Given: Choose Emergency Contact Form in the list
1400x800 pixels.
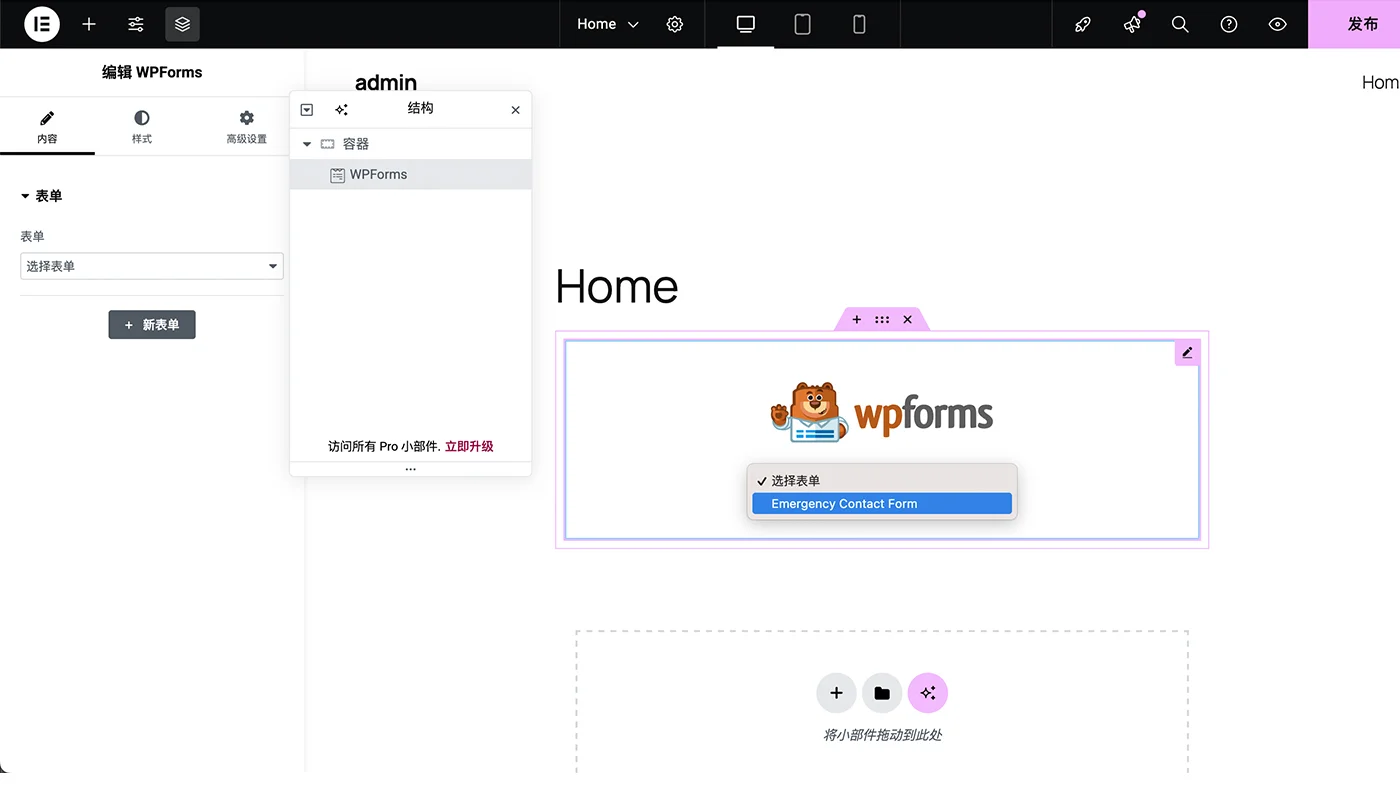Looking at the screenshot, I should click(x=881, y=503).
